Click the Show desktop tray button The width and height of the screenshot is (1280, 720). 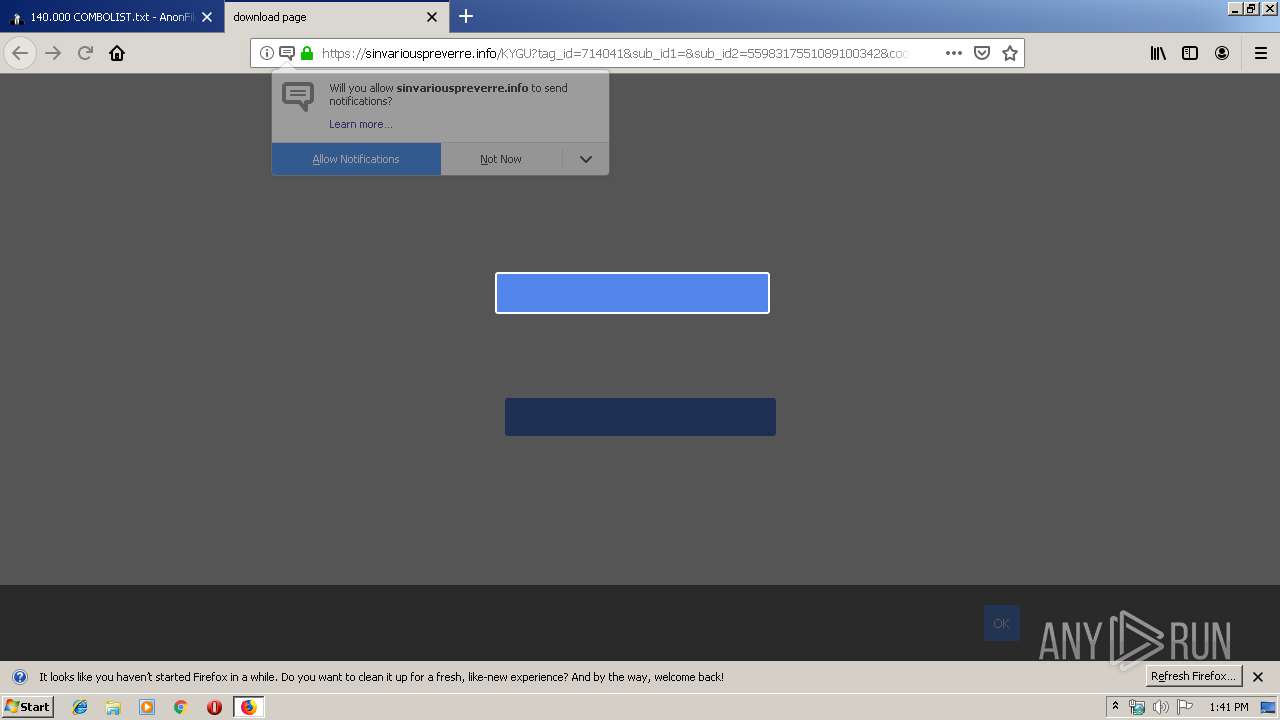point(1269,707)
